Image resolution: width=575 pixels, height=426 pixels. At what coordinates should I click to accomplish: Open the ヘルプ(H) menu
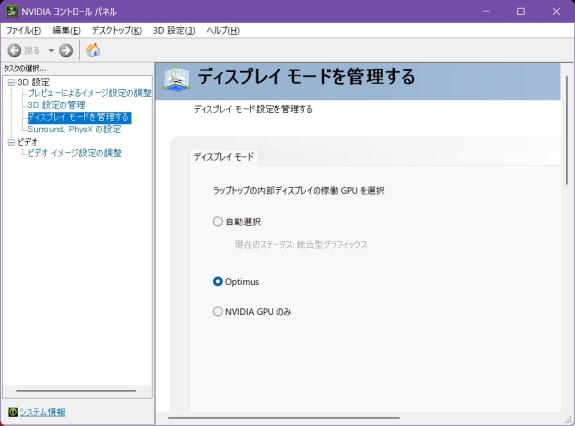click(223, 30)
